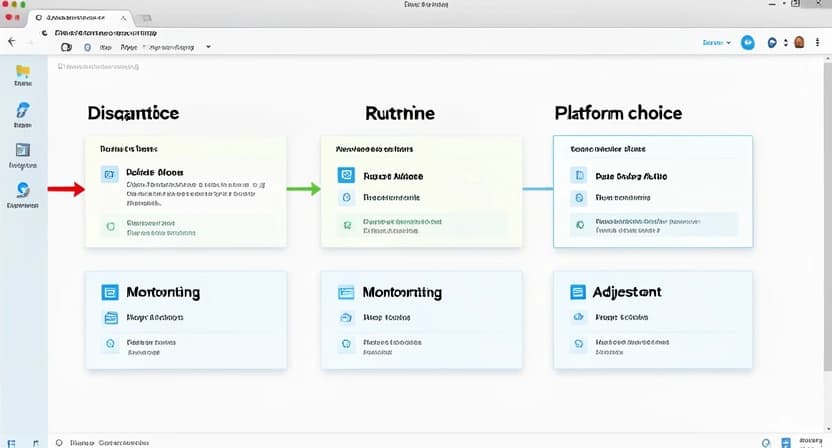The height and width of the screenshot is (448, 832).
Task: Click the mail icon in the Rutnine card
Action: click(346, 174)
